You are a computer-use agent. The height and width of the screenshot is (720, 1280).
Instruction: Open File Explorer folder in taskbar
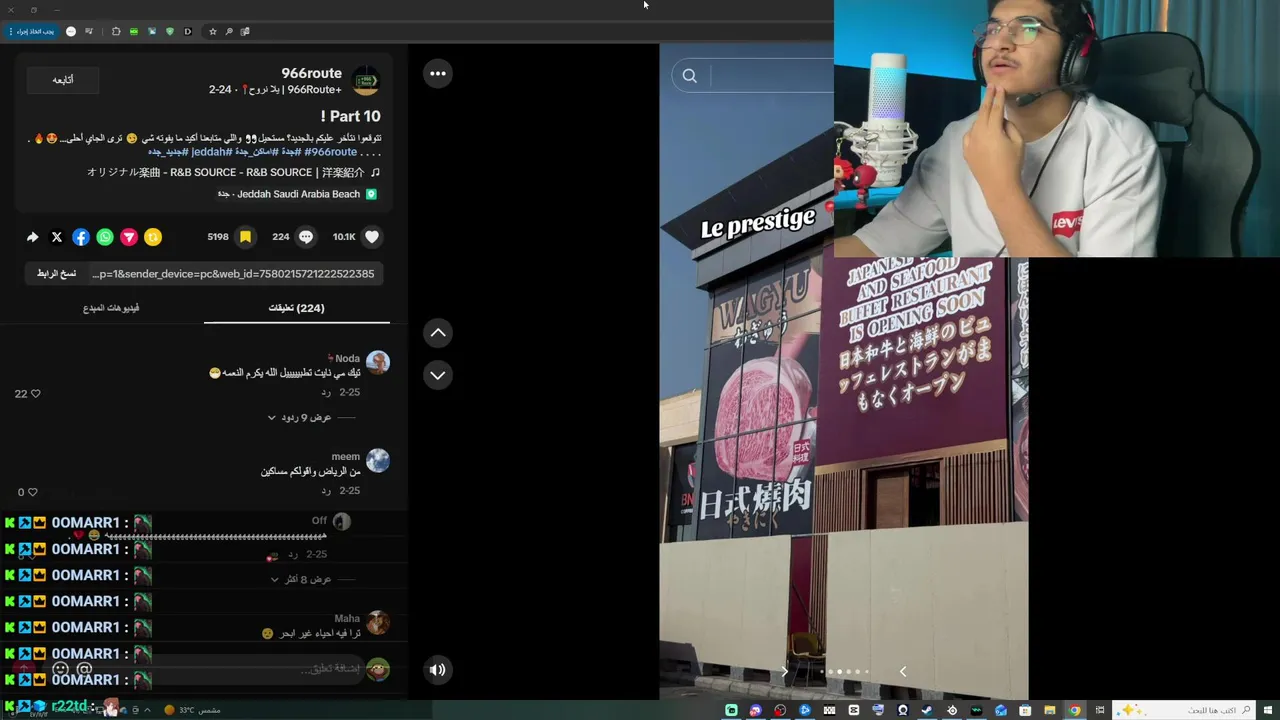[x=1049, y=710]
